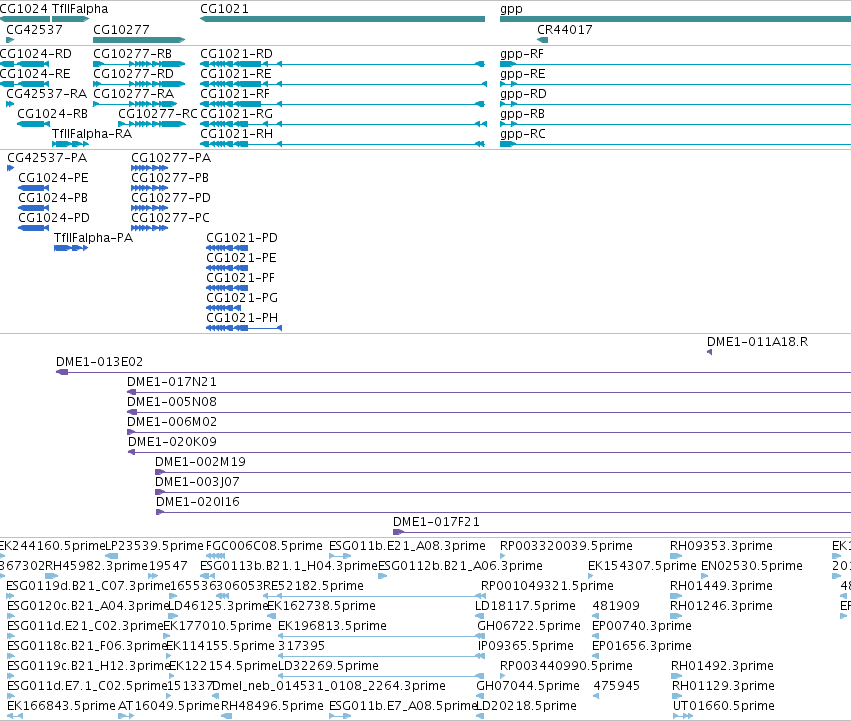
Task: Click BAC clone DME1-013E02 label
Action: [x=99, y=362]
